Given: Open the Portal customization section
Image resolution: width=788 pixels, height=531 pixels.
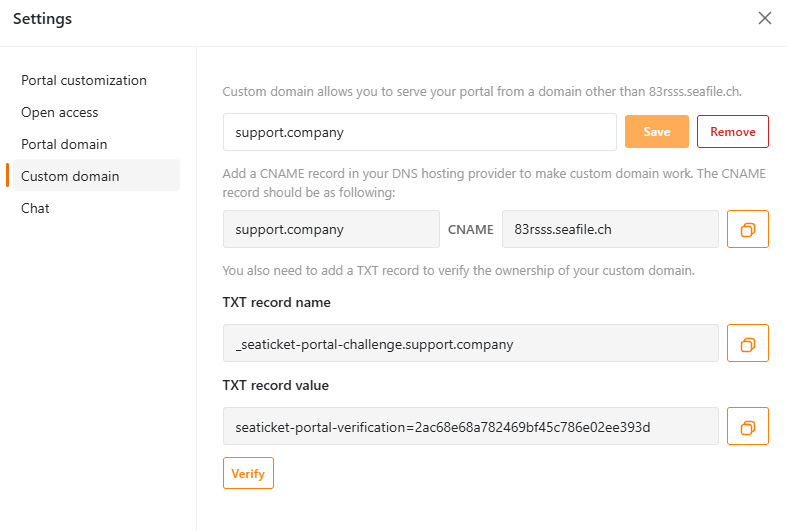Looking at the screenshot, I should pos(84,80).
